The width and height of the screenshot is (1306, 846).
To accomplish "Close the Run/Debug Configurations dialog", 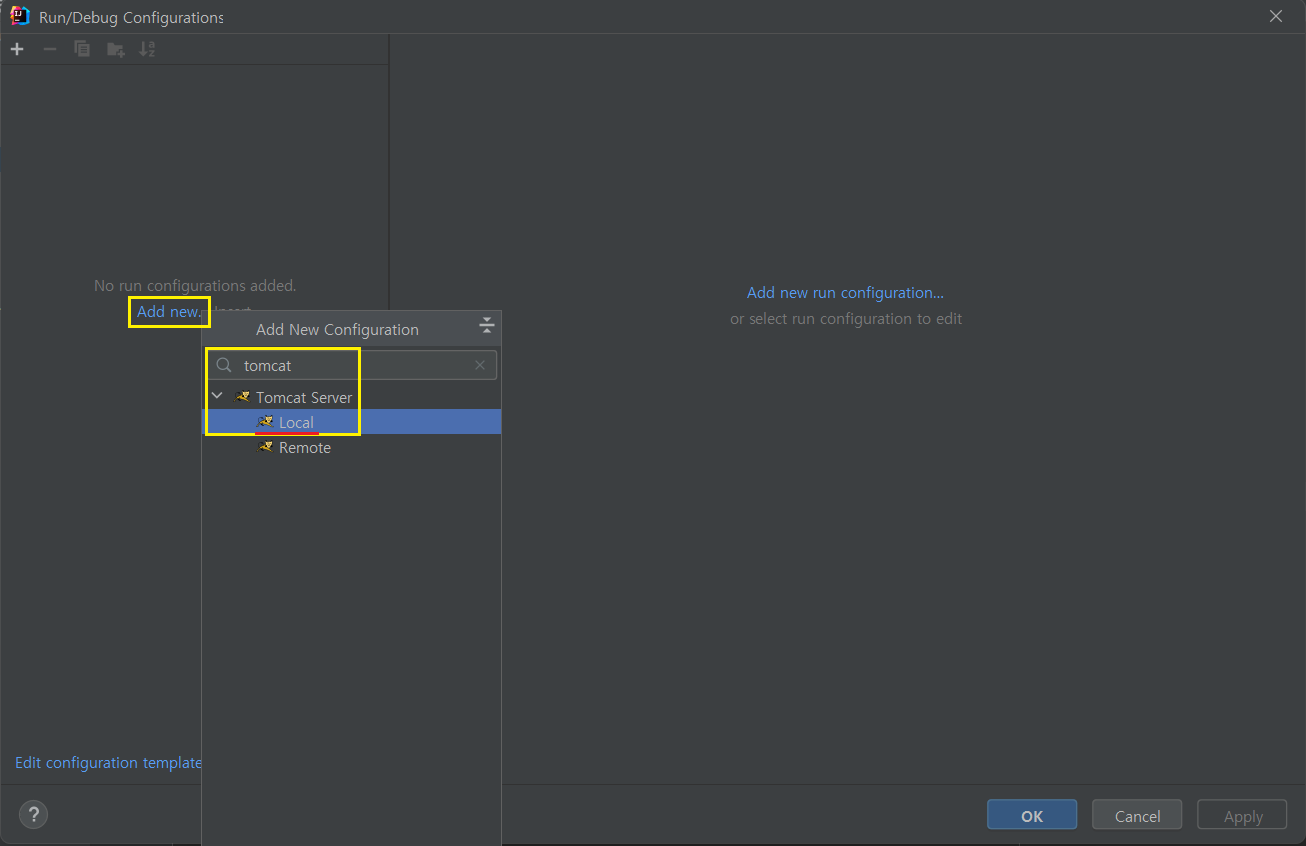I will (1275, 16).
